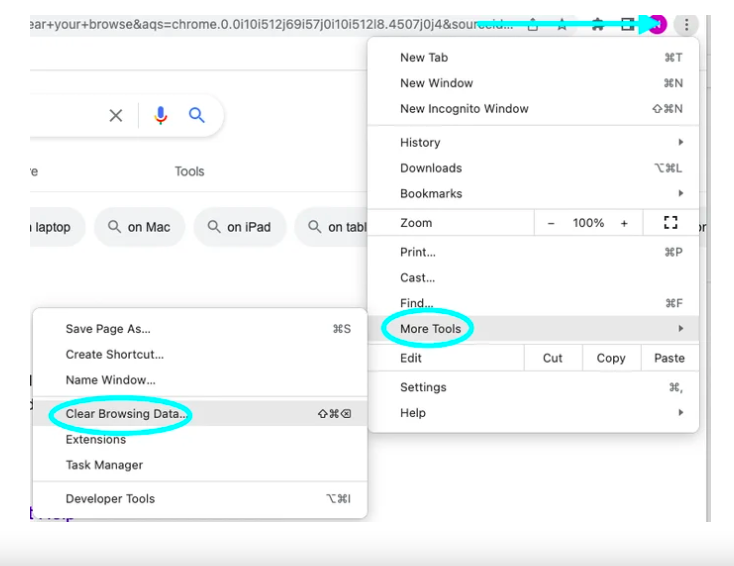Click the 100% zoom level value
The height and width of the screenshot is (566, 734).
(588, 223)
